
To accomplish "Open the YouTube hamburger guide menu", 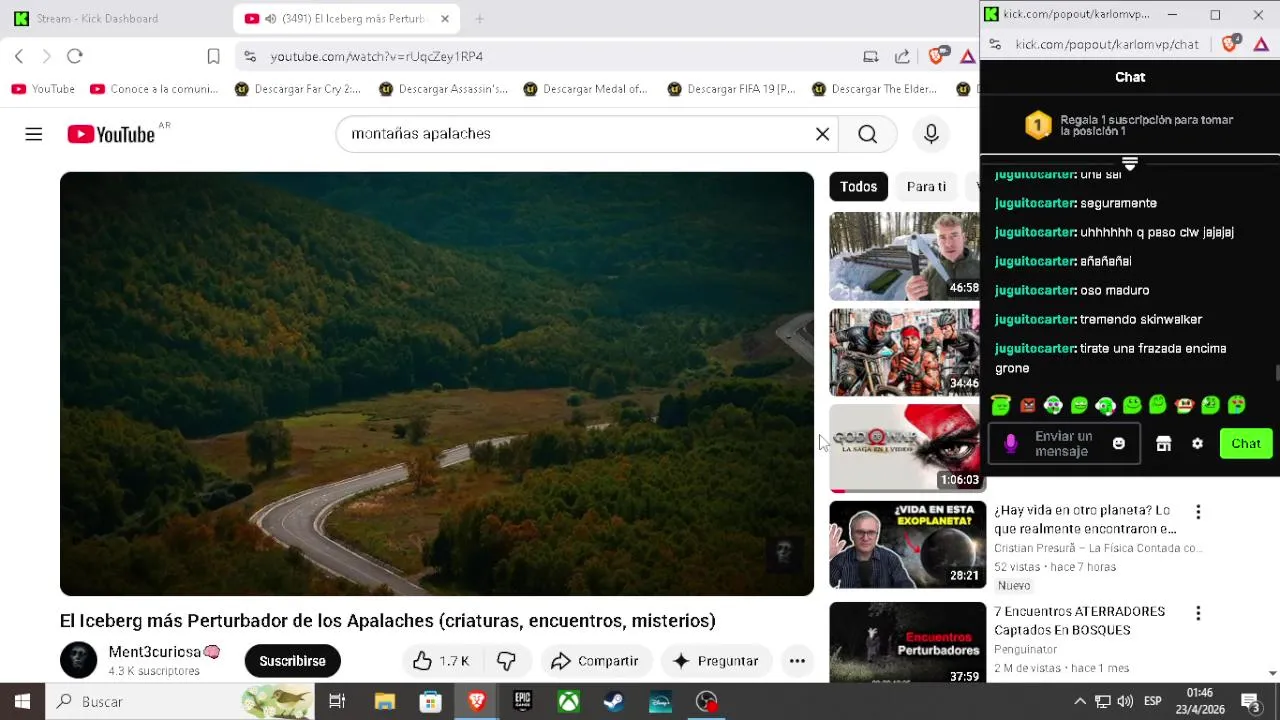I will [34, 134].
